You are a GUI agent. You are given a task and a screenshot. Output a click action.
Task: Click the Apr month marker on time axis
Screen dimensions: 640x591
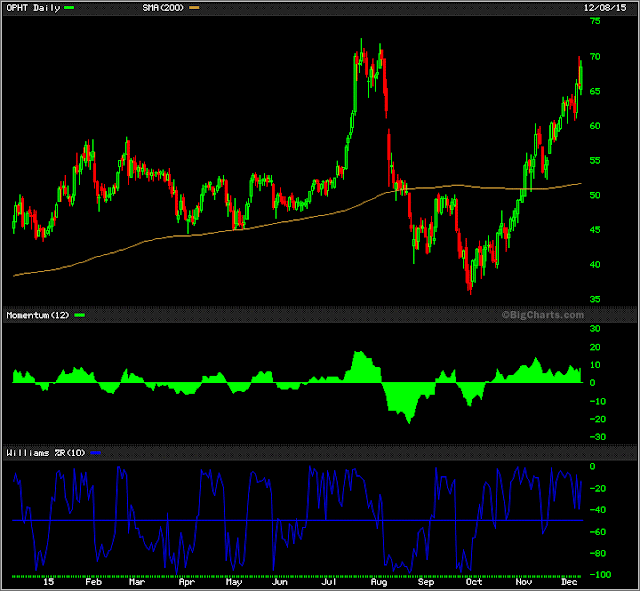(x=187, y=582)
